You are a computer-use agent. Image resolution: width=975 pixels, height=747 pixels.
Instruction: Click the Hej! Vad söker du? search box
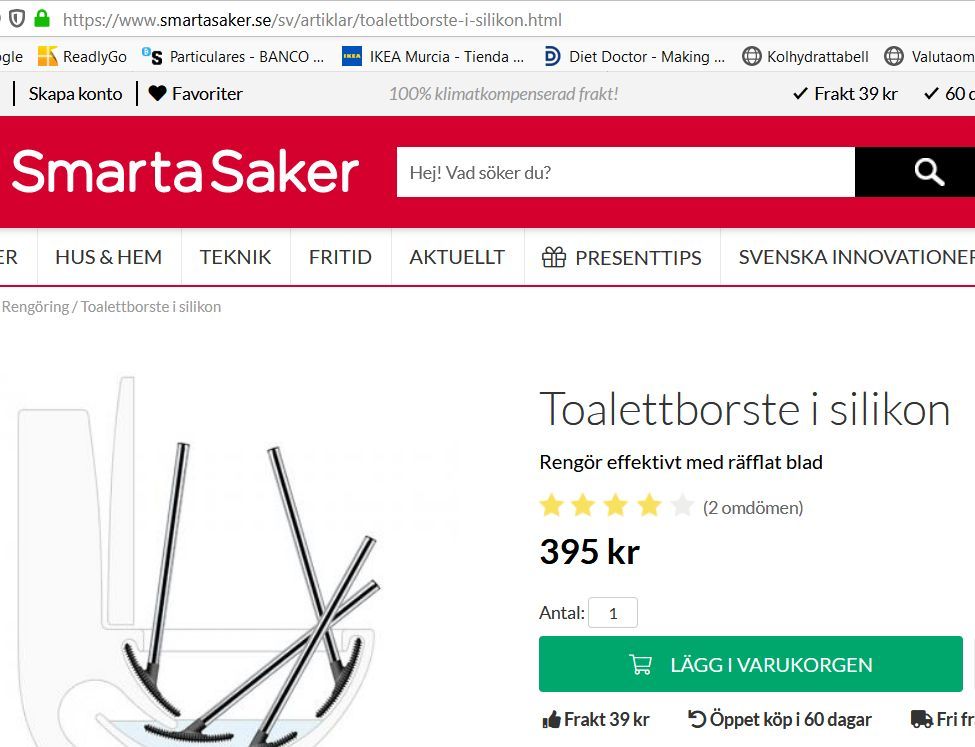(x=626, y=172)
